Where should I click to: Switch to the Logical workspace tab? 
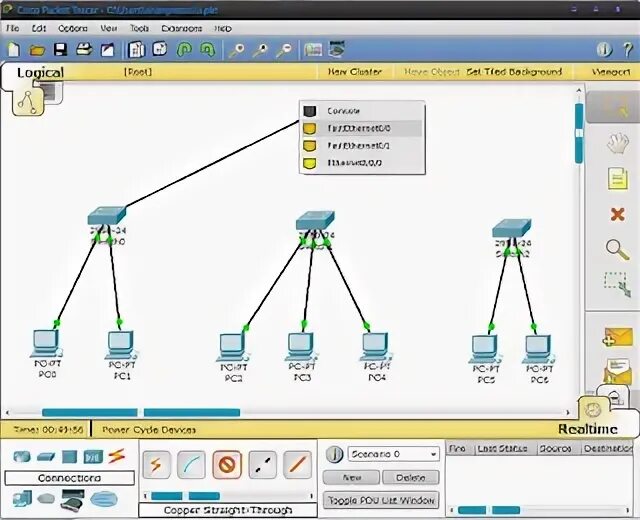pyautogui.click(x=40, y=73)
